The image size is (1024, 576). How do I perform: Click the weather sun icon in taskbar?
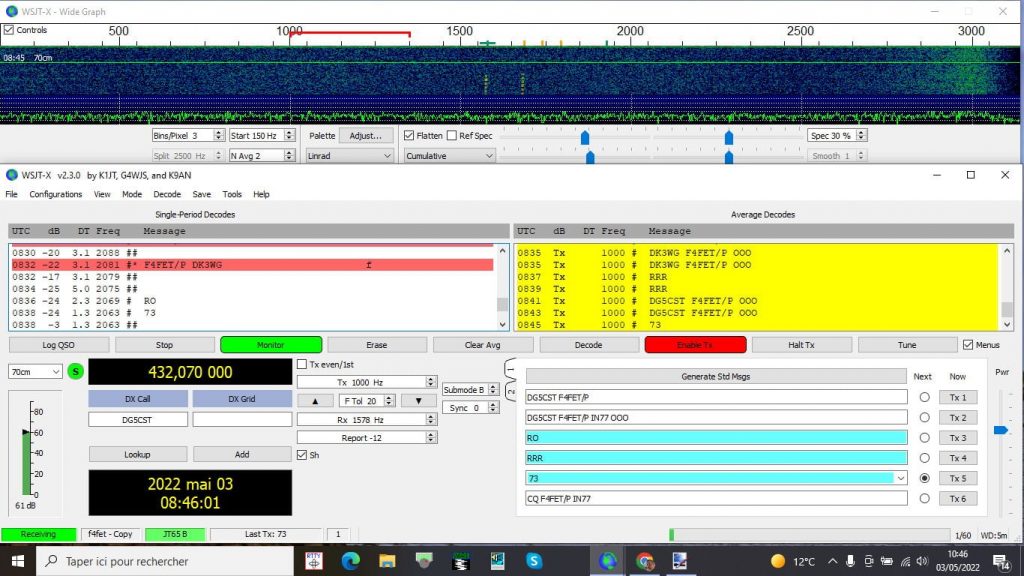click(777, 561)
